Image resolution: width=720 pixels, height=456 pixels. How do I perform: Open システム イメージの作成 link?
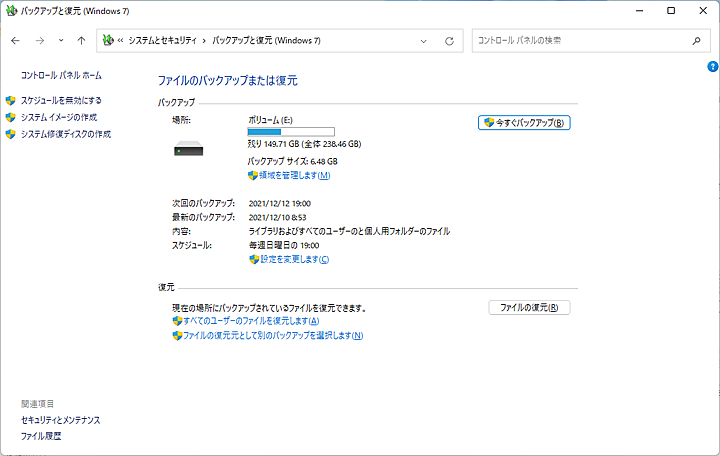pyautogui.click(x=59, y=117)
